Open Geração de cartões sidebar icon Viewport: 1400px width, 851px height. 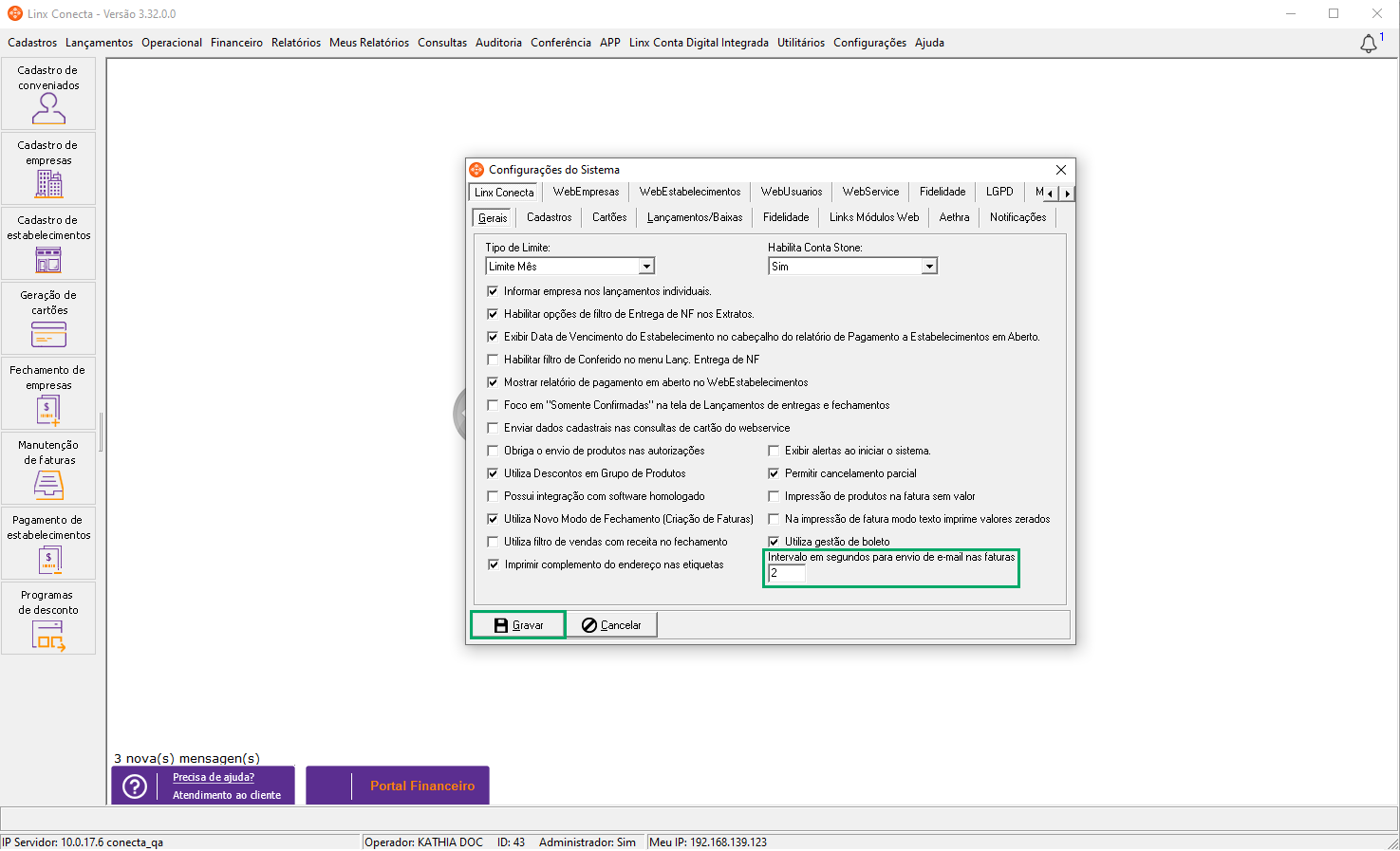(x=48, y=318)
